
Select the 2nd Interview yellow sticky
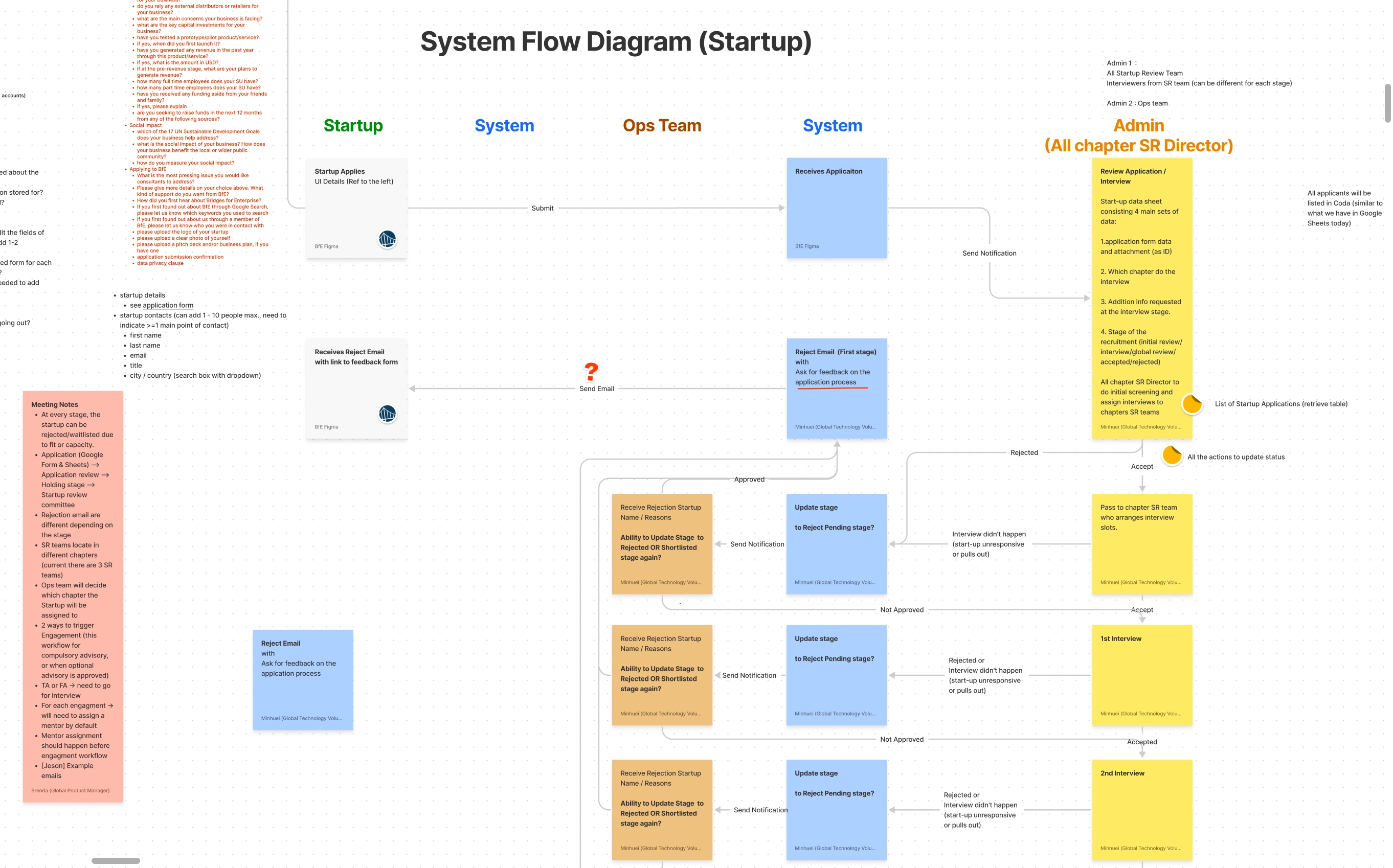tap(1142, 809)
